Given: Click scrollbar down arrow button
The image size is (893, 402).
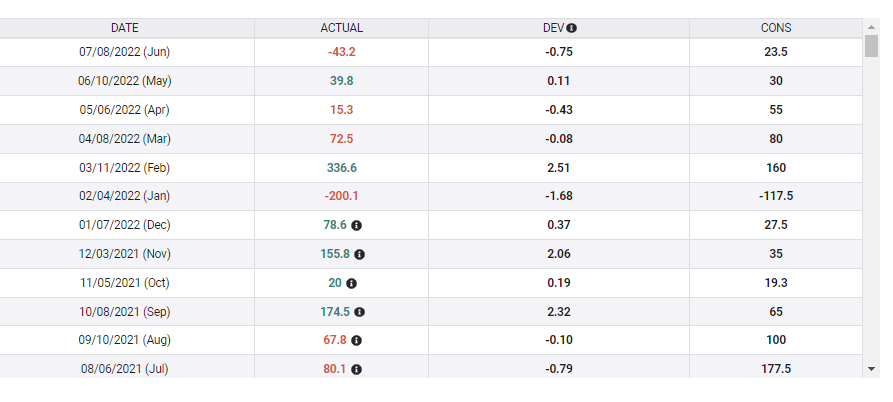Looking at the screenshot, I should pos(871,370).
